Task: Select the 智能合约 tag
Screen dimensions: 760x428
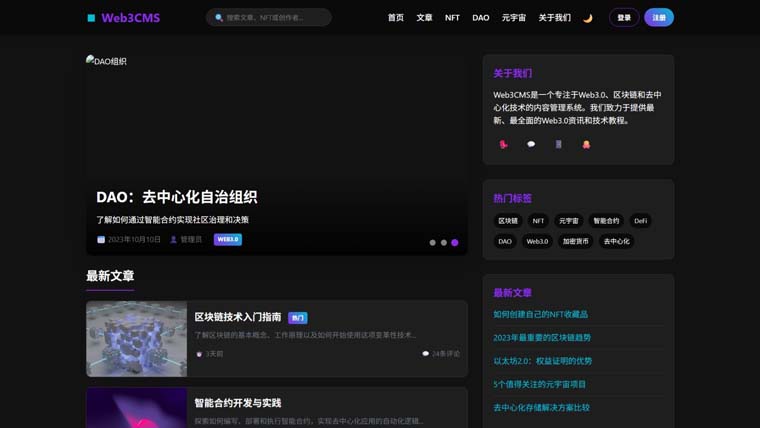Action: tap(606, 221)
